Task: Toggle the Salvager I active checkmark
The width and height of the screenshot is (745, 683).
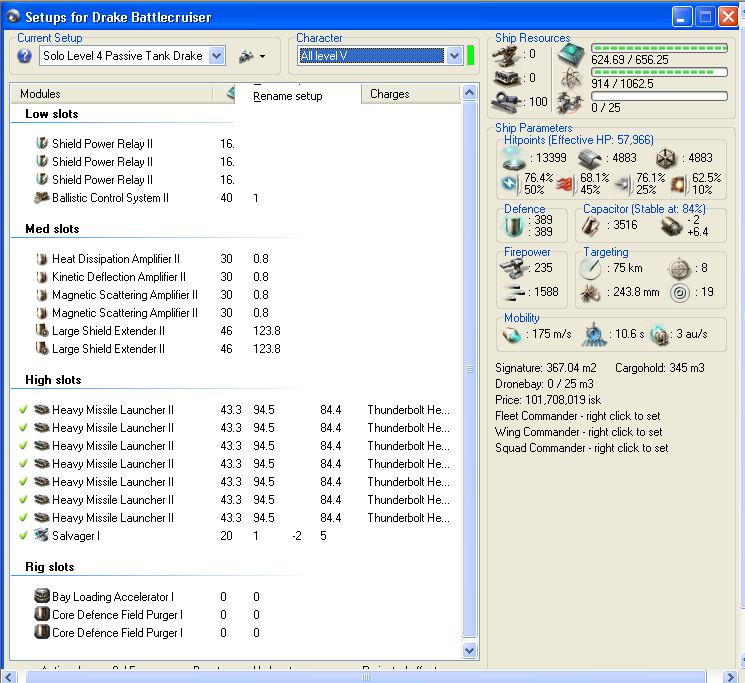Action: [23, 536]
